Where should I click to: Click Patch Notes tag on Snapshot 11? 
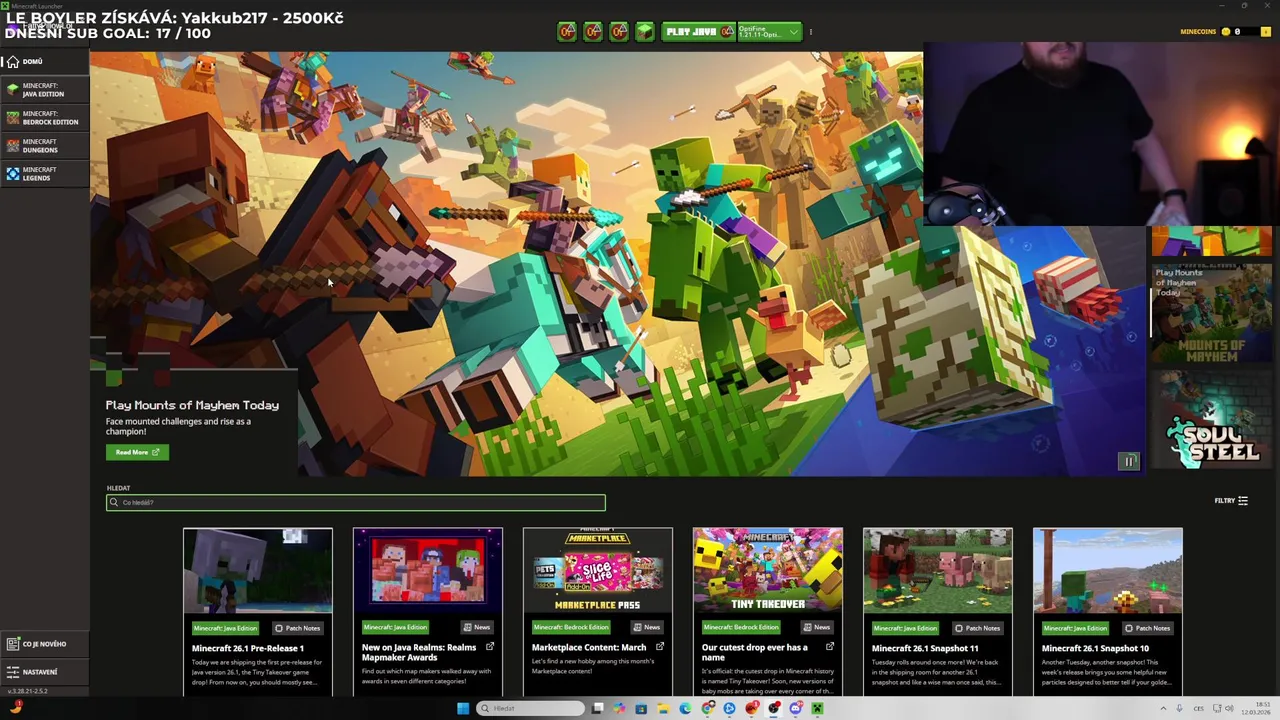tap(978, 628)
